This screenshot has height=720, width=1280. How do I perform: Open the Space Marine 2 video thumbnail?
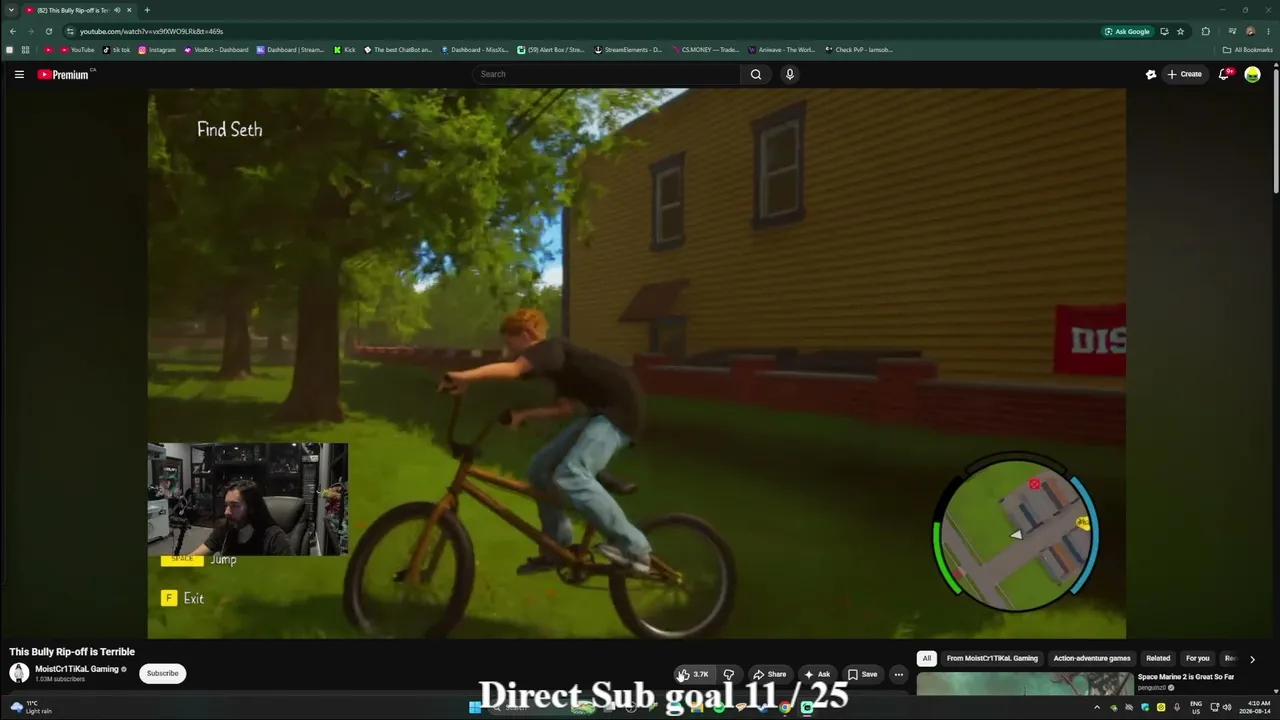1025,684
